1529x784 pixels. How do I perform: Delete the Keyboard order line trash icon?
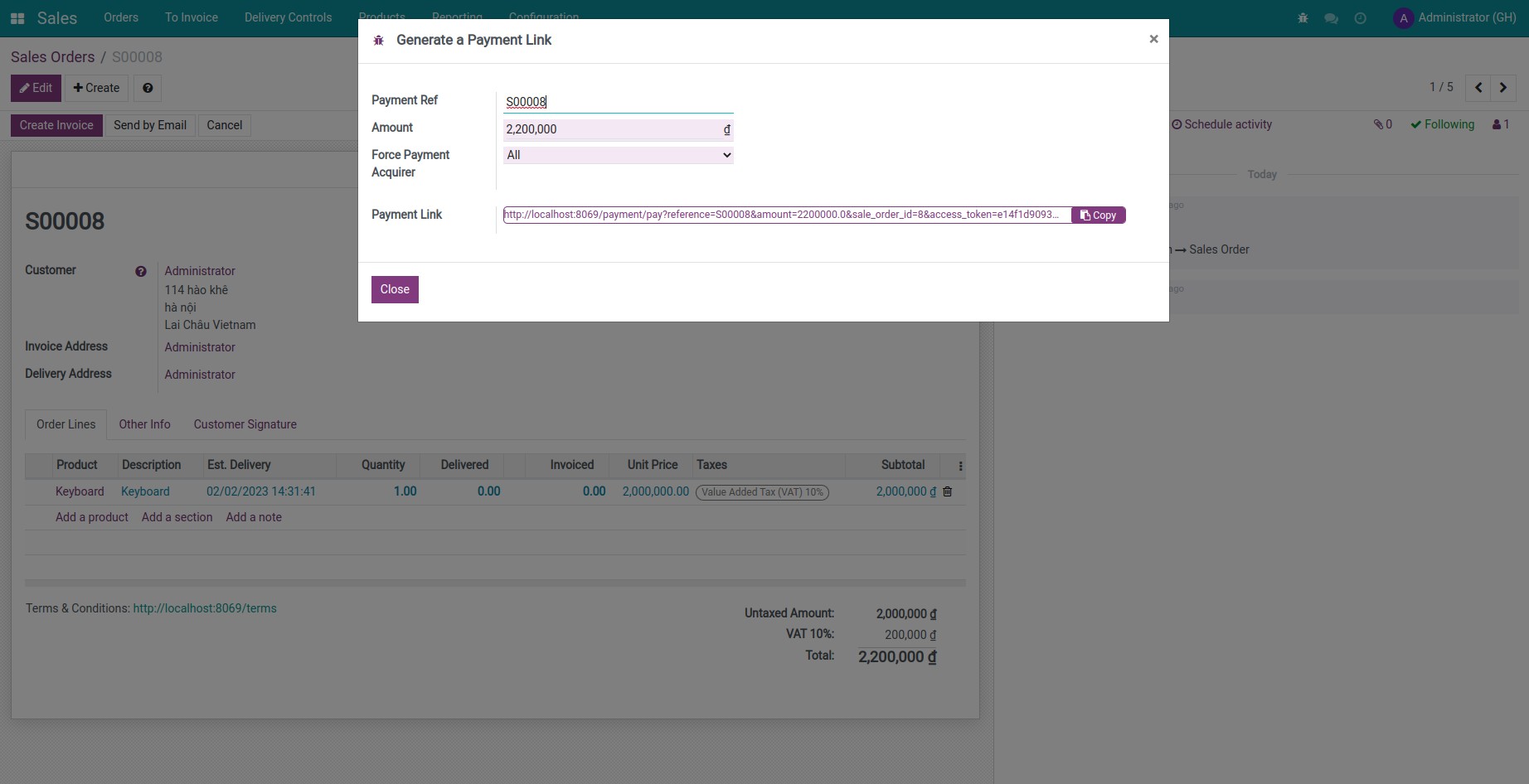[x=948, y=491]
